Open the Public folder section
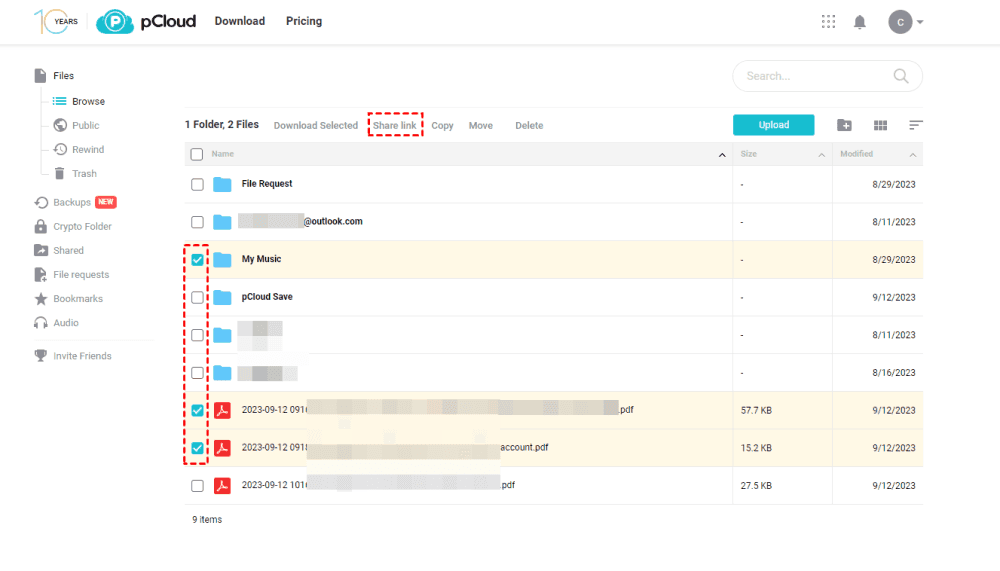The image size is (1000, 571). [x=77, y=126]
